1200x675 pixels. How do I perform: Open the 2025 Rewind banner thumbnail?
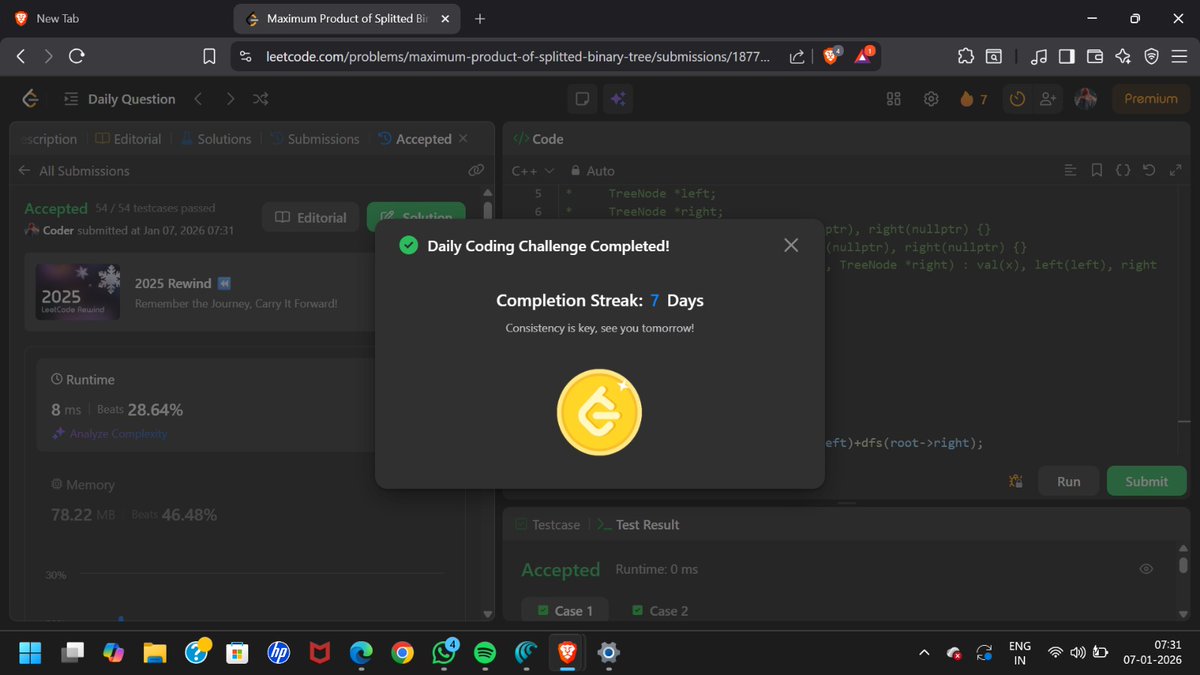click(77, 292)
